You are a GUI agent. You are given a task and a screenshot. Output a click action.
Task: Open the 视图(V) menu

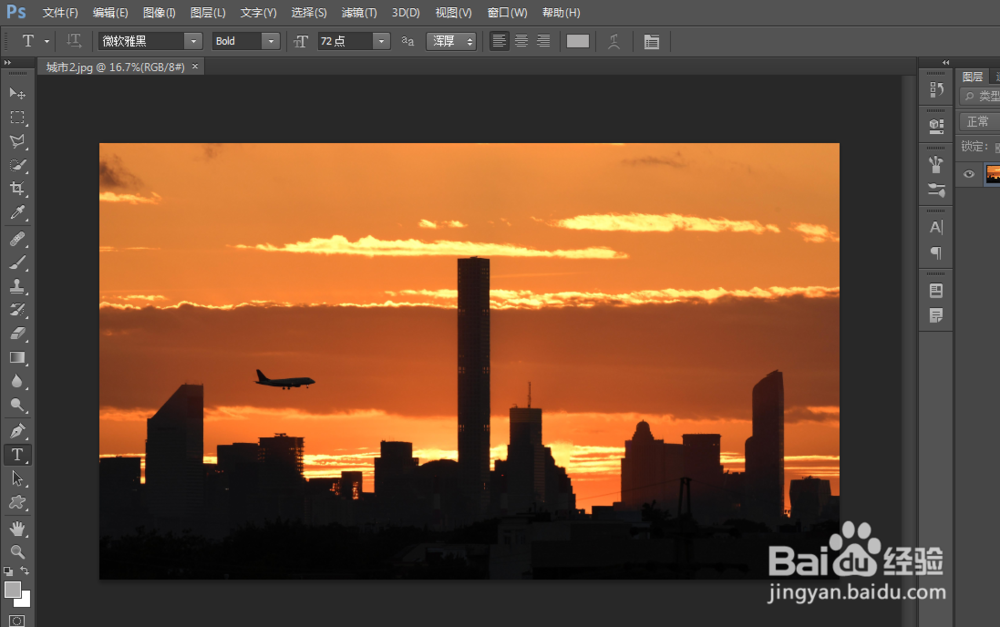pyautogui.click(x=453, y=13)
